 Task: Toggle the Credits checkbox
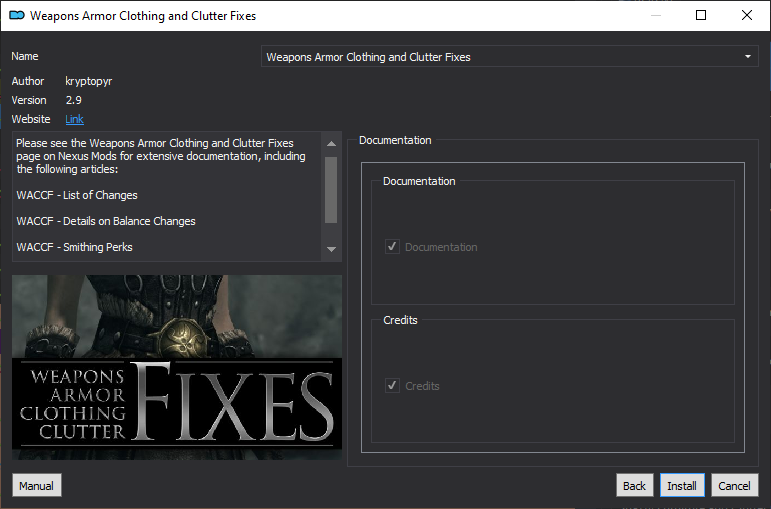coord(392,385)
